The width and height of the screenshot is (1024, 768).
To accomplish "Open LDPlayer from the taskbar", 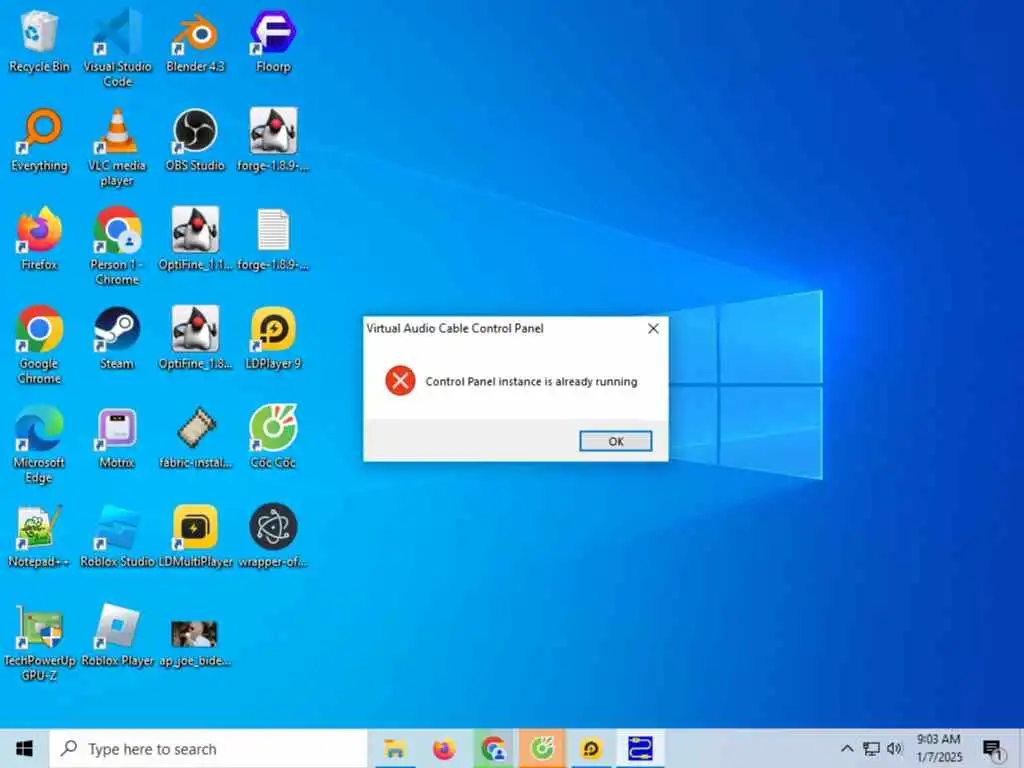I will (x=591, y=748).
